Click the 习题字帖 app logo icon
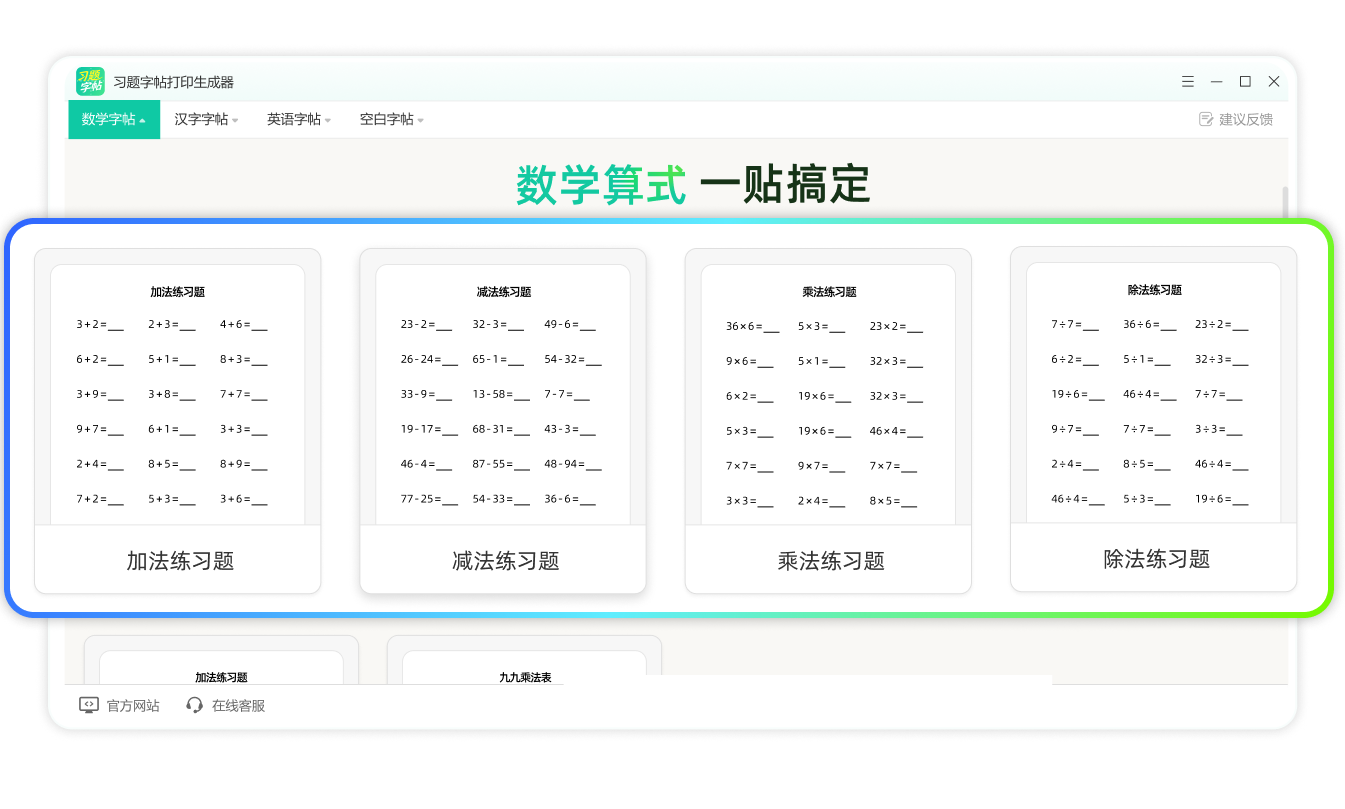The image size is (1345, 809). tap(90, 81)
